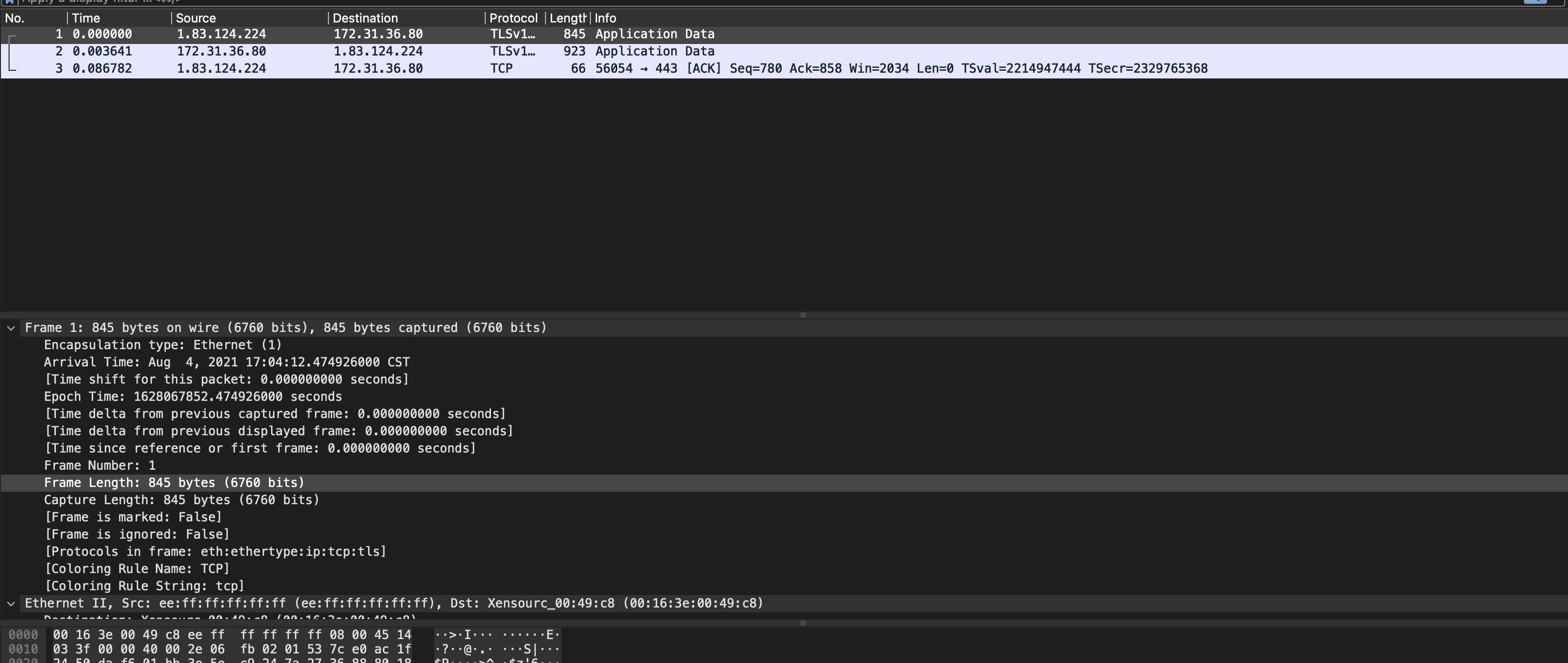Screen dimensions: 1568x663
Task: Click the Destination column header
Action: [365, 18]
